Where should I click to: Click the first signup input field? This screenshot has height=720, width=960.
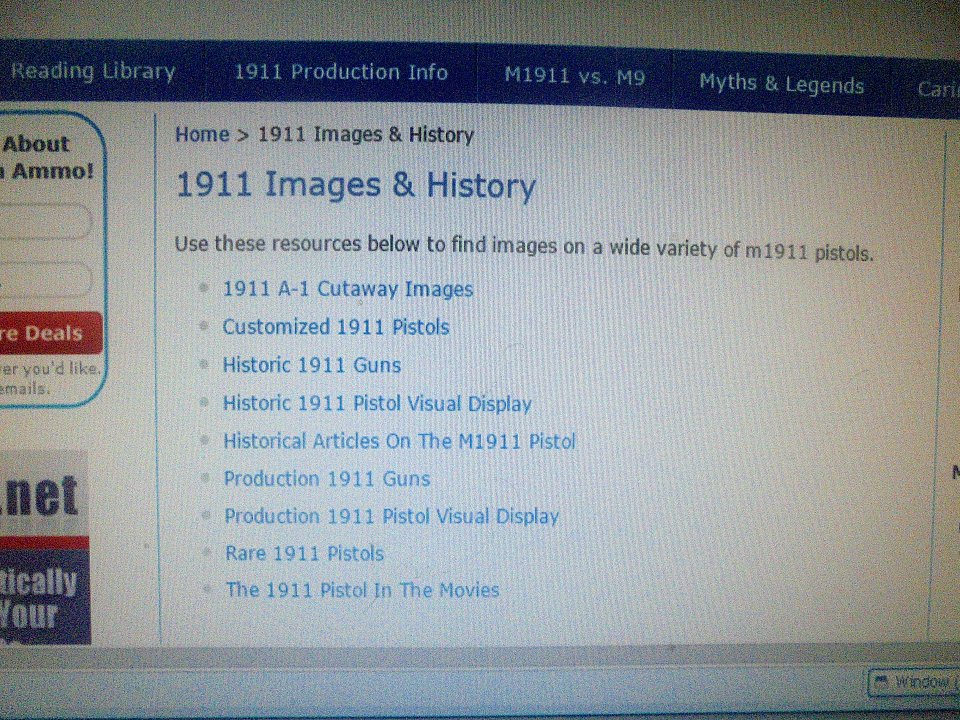(45, 222)
